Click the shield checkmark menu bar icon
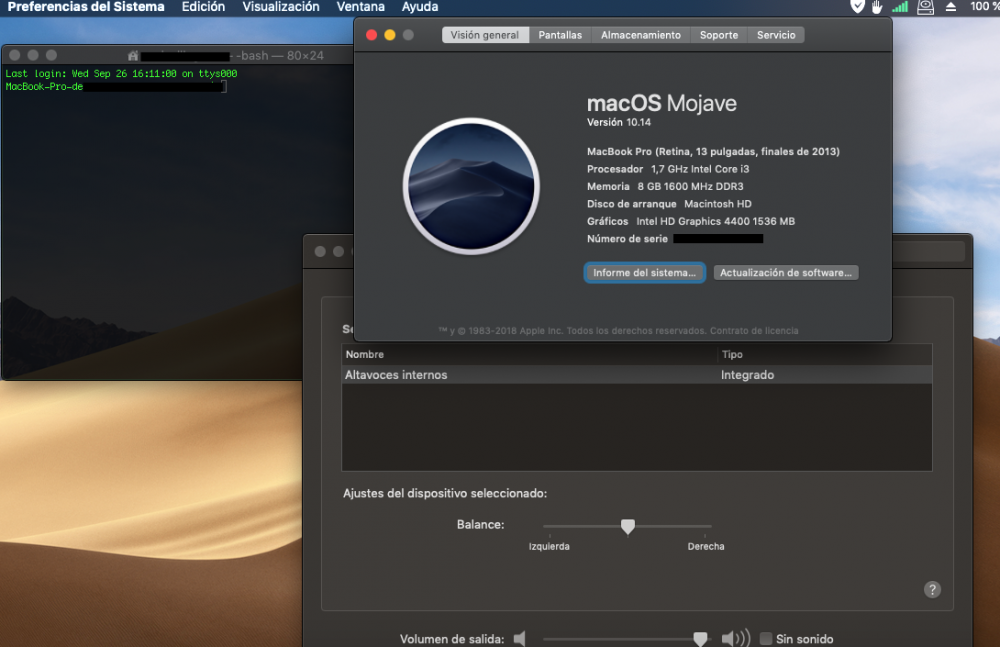The image size is (1000, 647). [x=858, y=6]
